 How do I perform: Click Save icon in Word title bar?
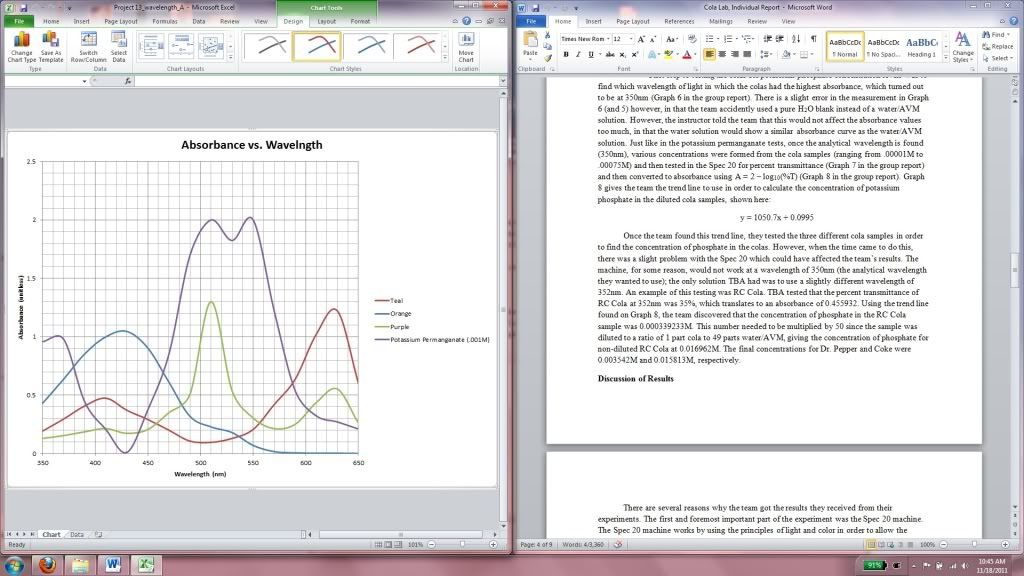(x=536, y=8)
